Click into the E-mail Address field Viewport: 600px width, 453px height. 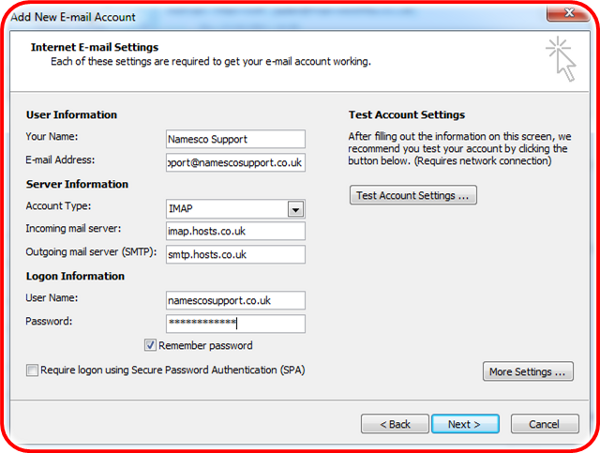(x=235, y=161)
